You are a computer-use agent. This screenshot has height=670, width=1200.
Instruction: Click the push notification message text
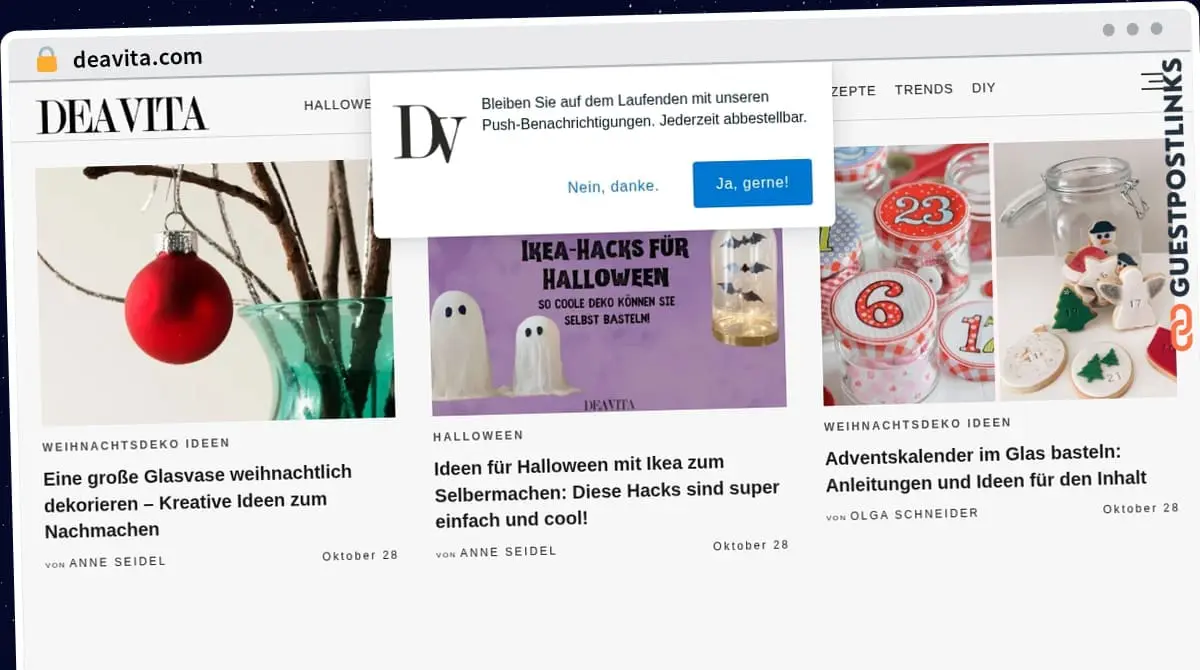[x=644, y=110]
